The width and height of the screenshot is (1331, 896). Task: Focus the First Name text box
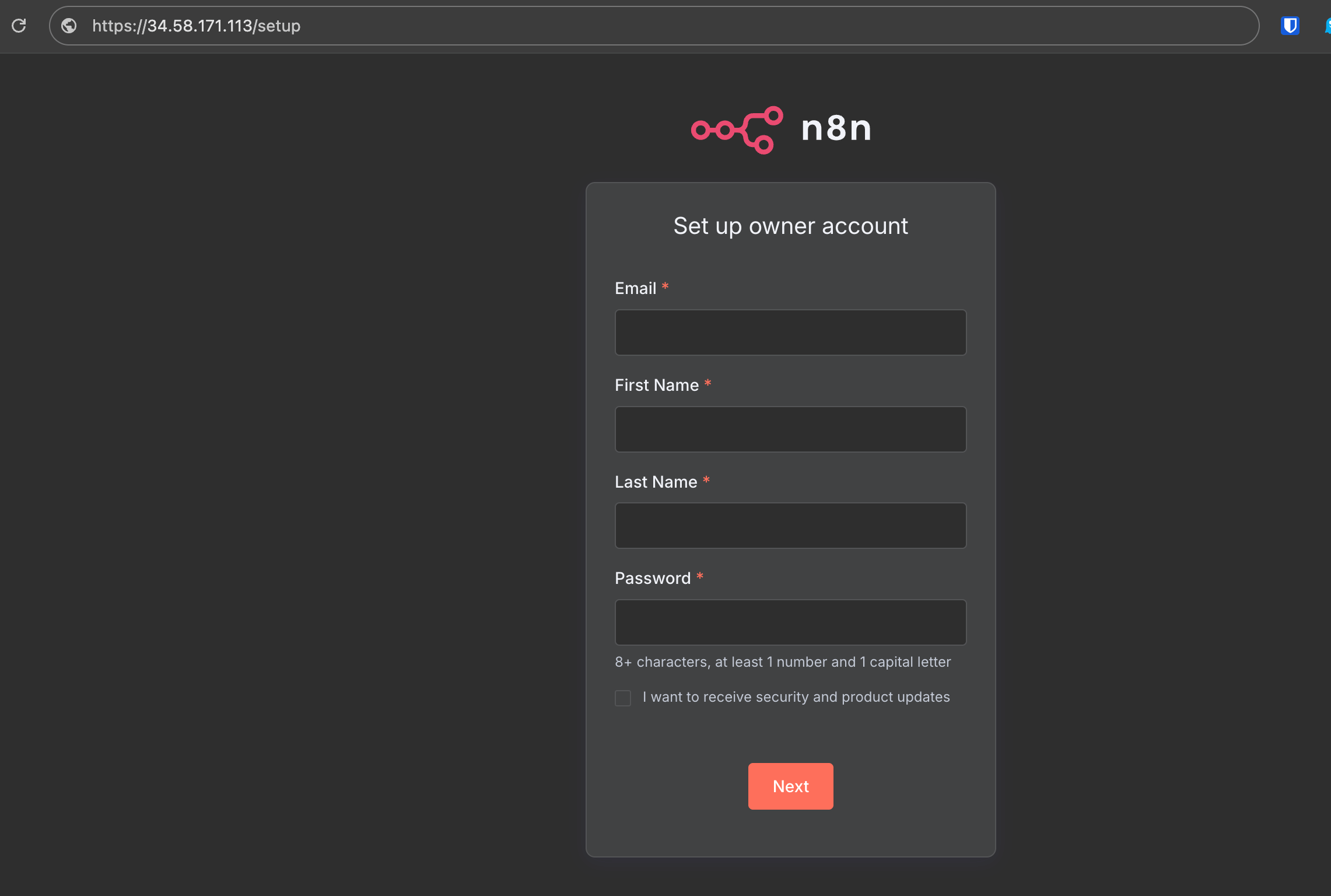[x=790, y=429]
